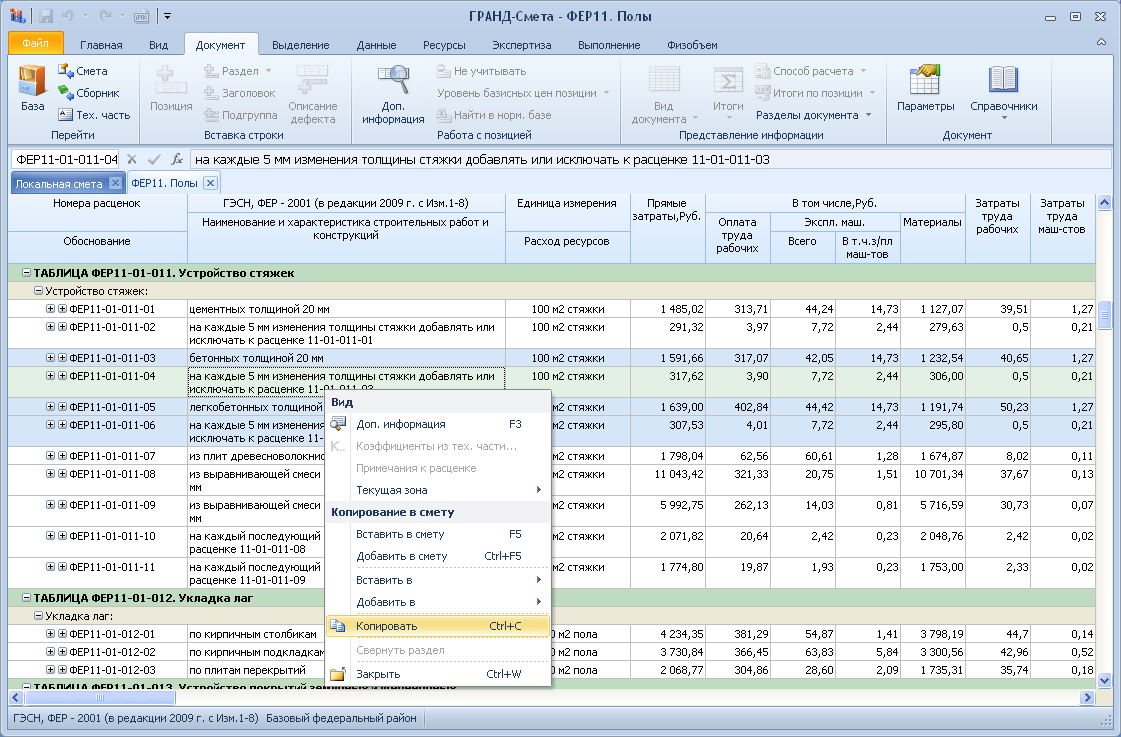Screen dimensions: 1121x737
Task: Switch to the Данные ribbon tab
Action: [x=376, y=45]
